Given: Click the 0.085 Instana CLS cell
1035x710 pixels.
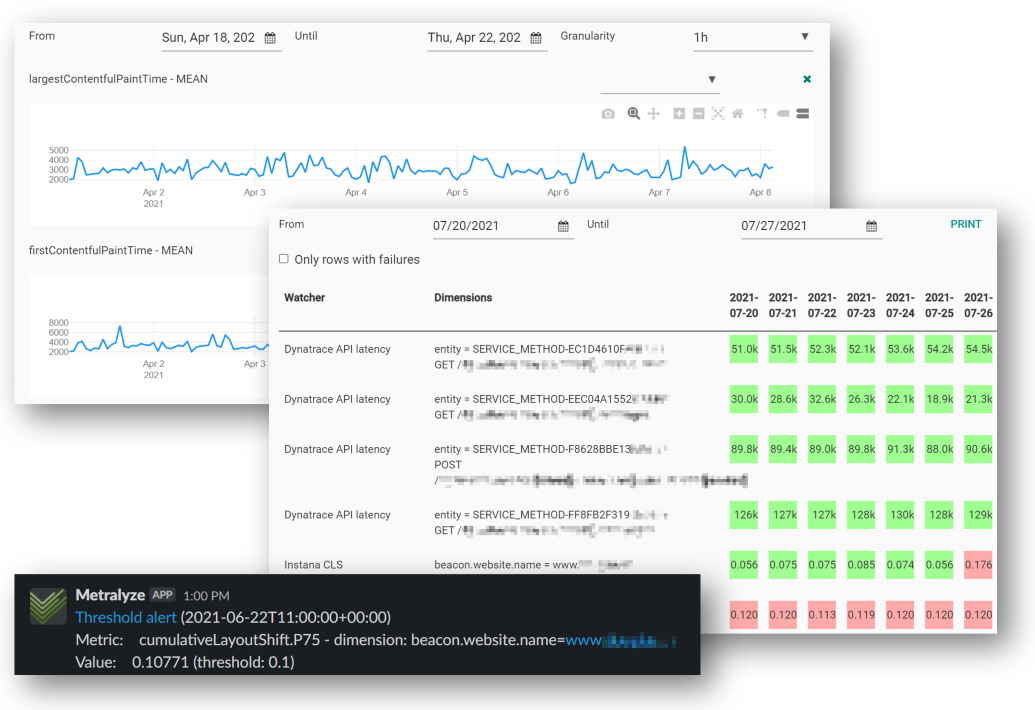Looking at the screenshot, I should (x=861, y=565).
